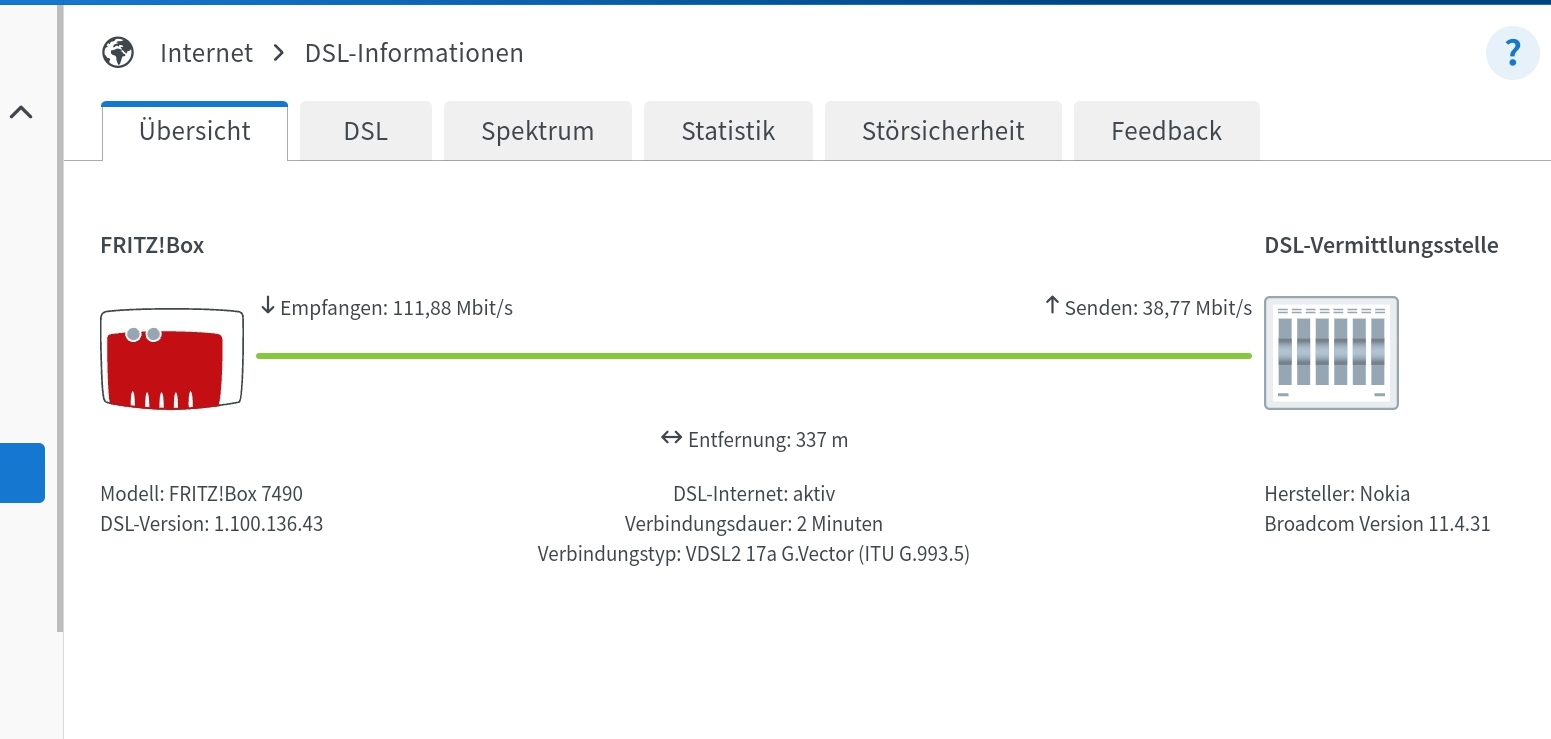Click the Senden speed label
Viewport: 1551px width, 739px height.
[x=1160, y=308]
